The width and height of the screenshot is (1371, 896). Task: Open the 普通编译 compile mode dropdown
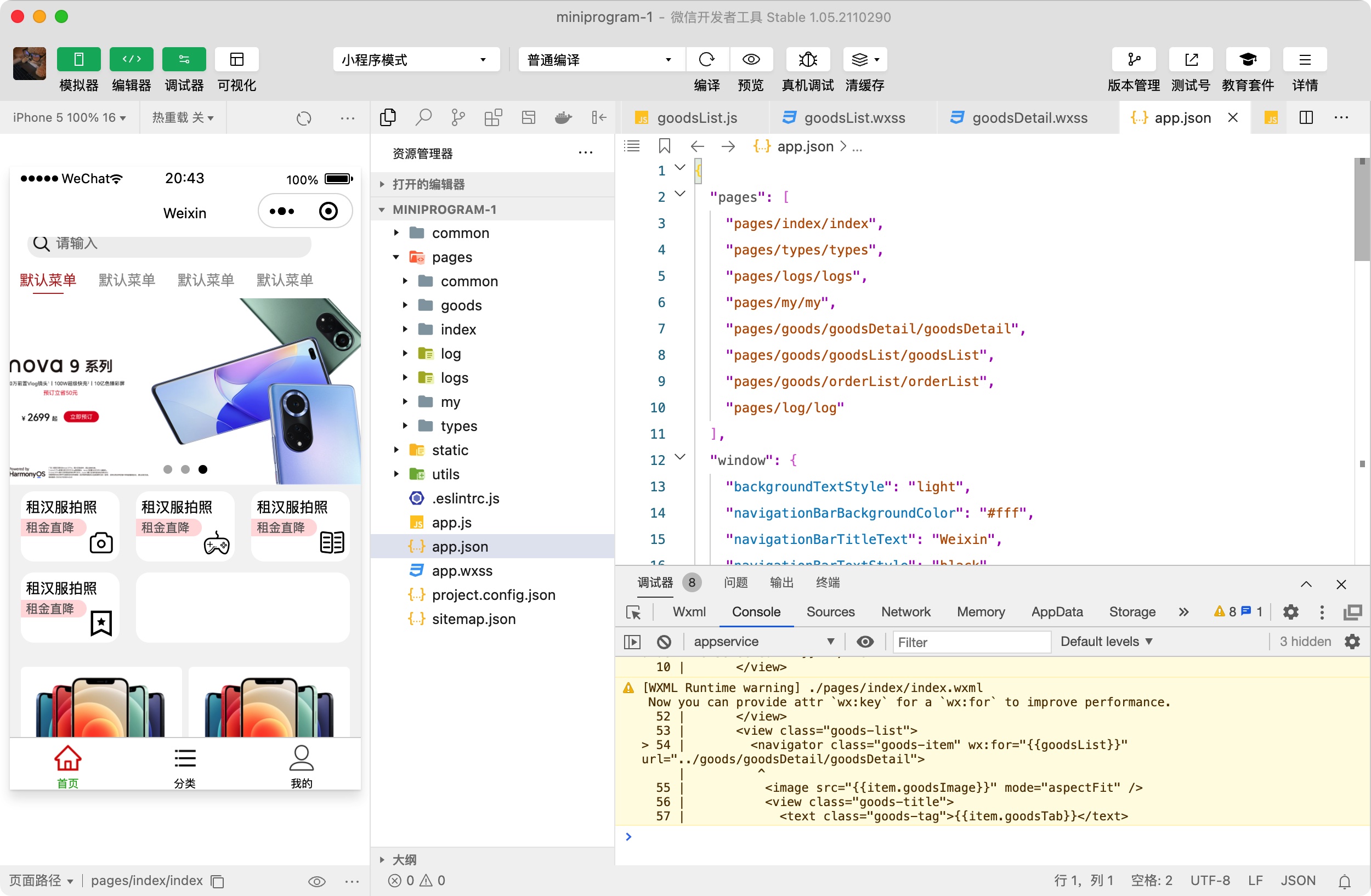point(602,59)
